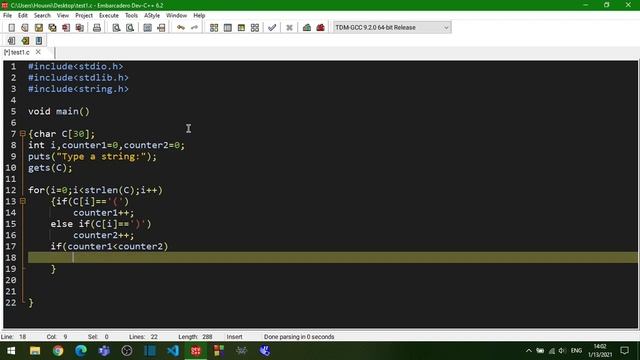Click the ENG language indicator
The image size is (640, 360).
[576, 351]
